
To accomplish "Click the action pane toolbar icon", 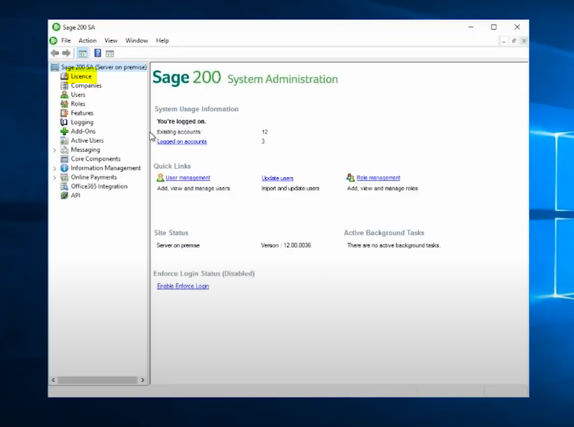I will coord(110,53).
